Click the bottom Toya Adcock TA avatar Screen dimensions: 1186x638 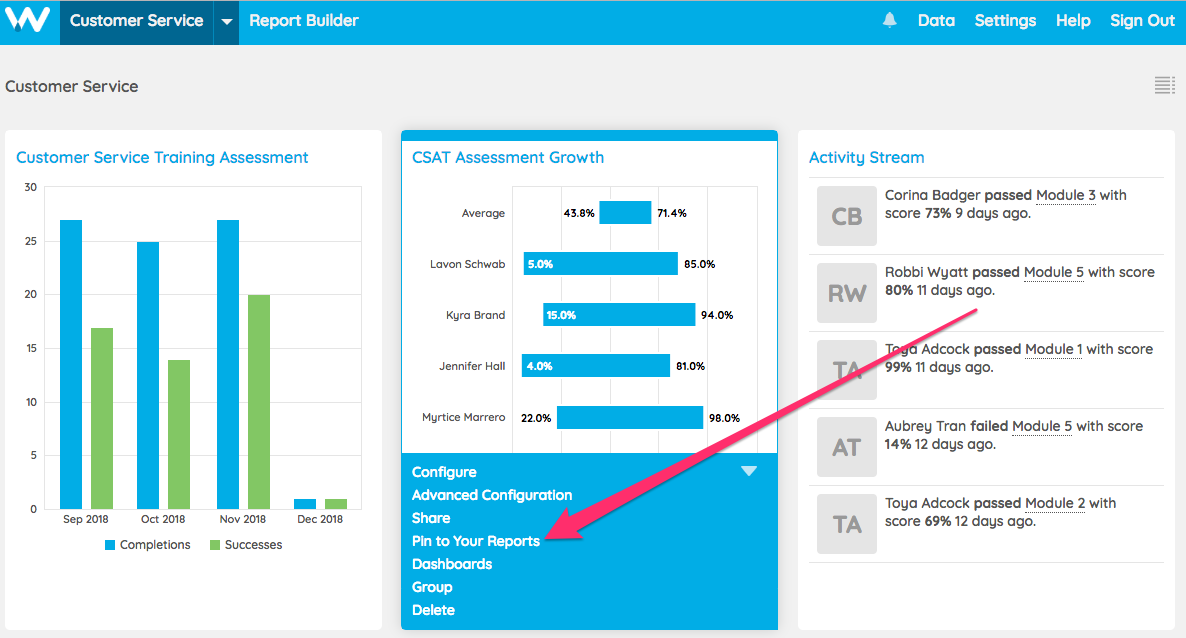click(x=846, y=524)
